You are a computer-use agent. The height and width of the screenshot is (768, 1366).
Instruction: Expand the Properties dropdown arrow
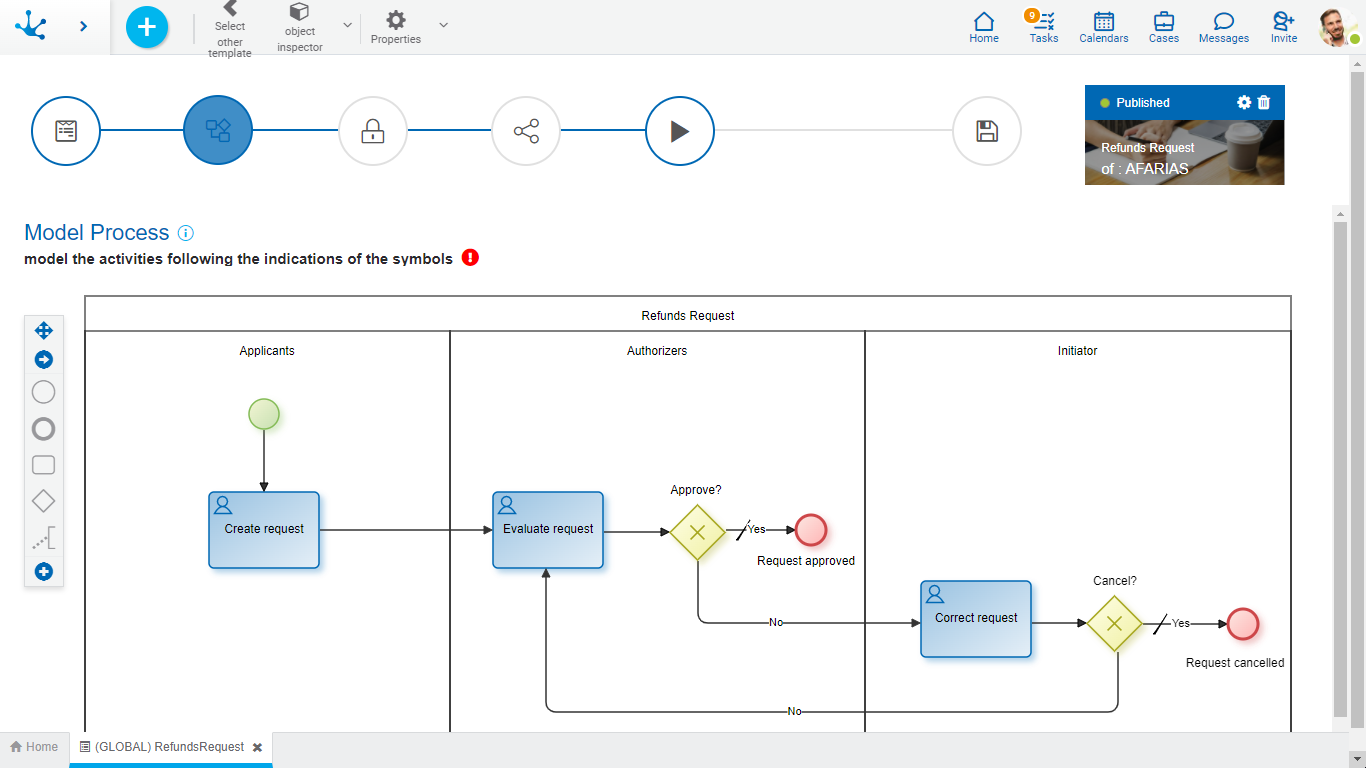443,25
